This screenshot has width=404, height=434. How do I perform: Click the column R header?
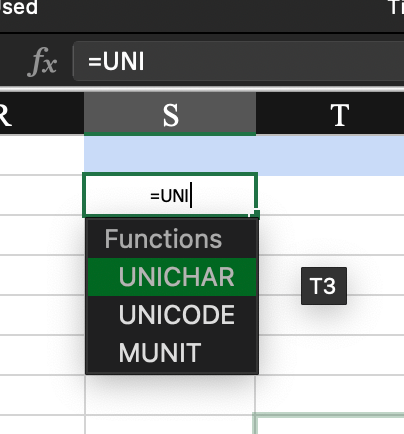pos(42,114)
